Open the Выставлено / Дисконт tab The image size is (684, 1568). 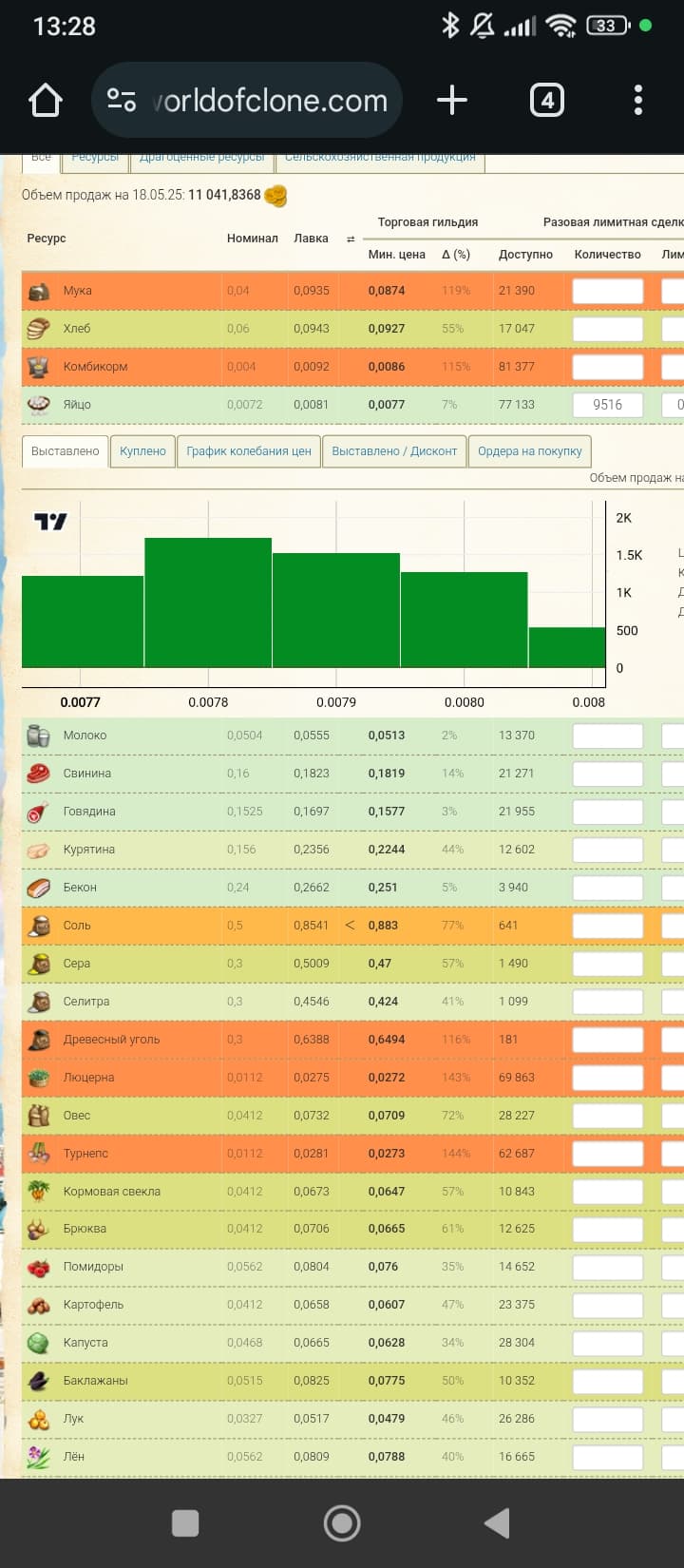[394, 451]
